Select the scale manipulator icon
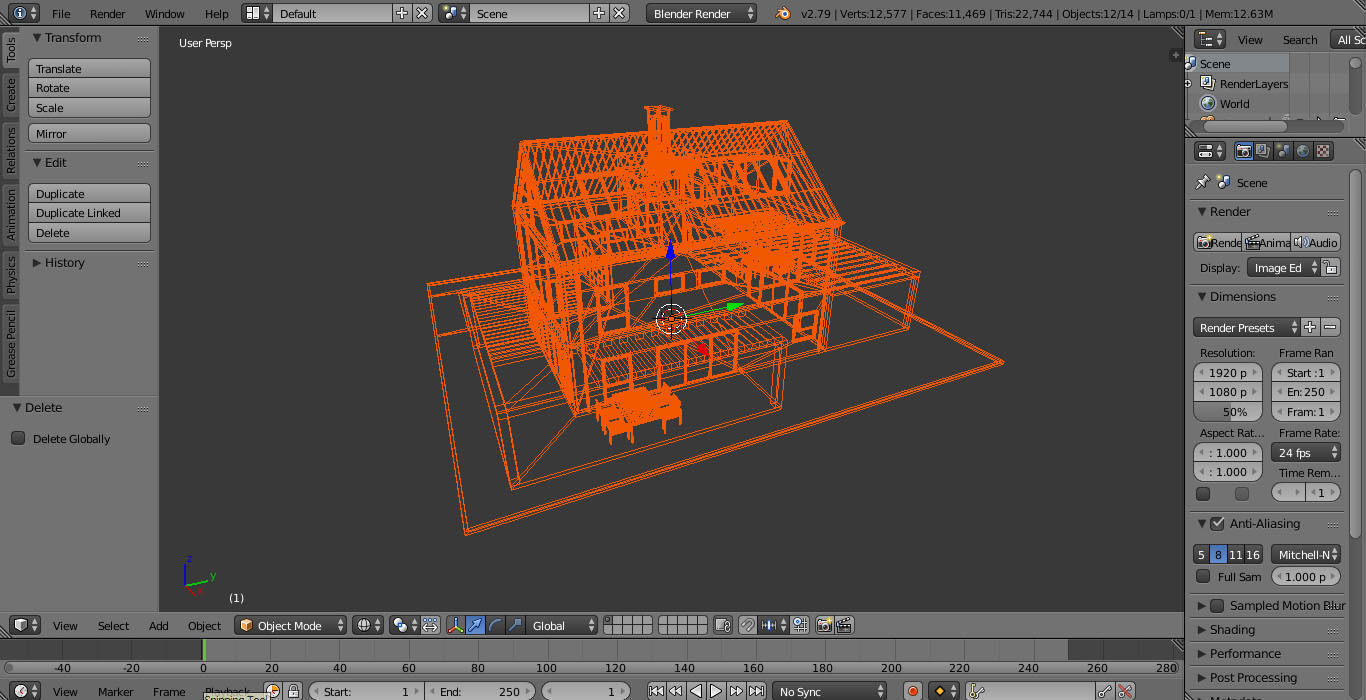The image size is (1366, 700). [x=515, y=625]
